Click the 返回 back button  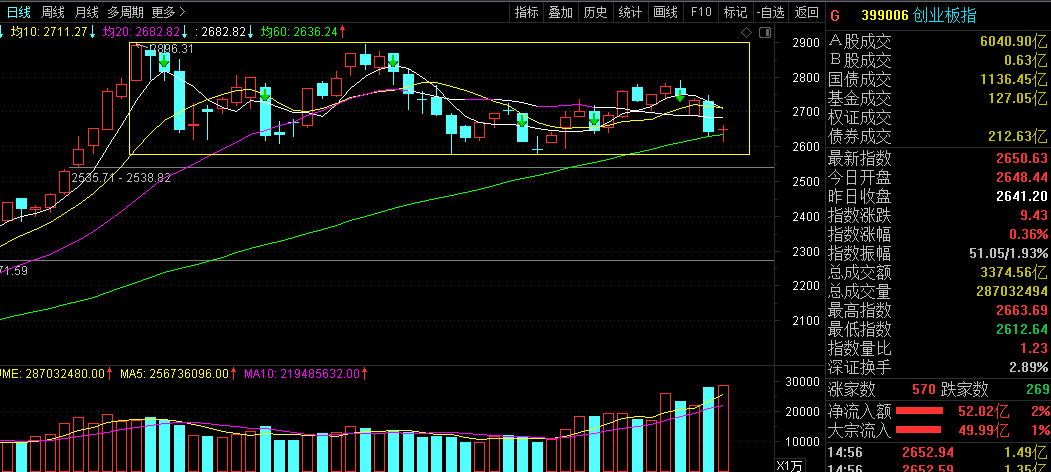pyautogui.click(x=806, y=12)
